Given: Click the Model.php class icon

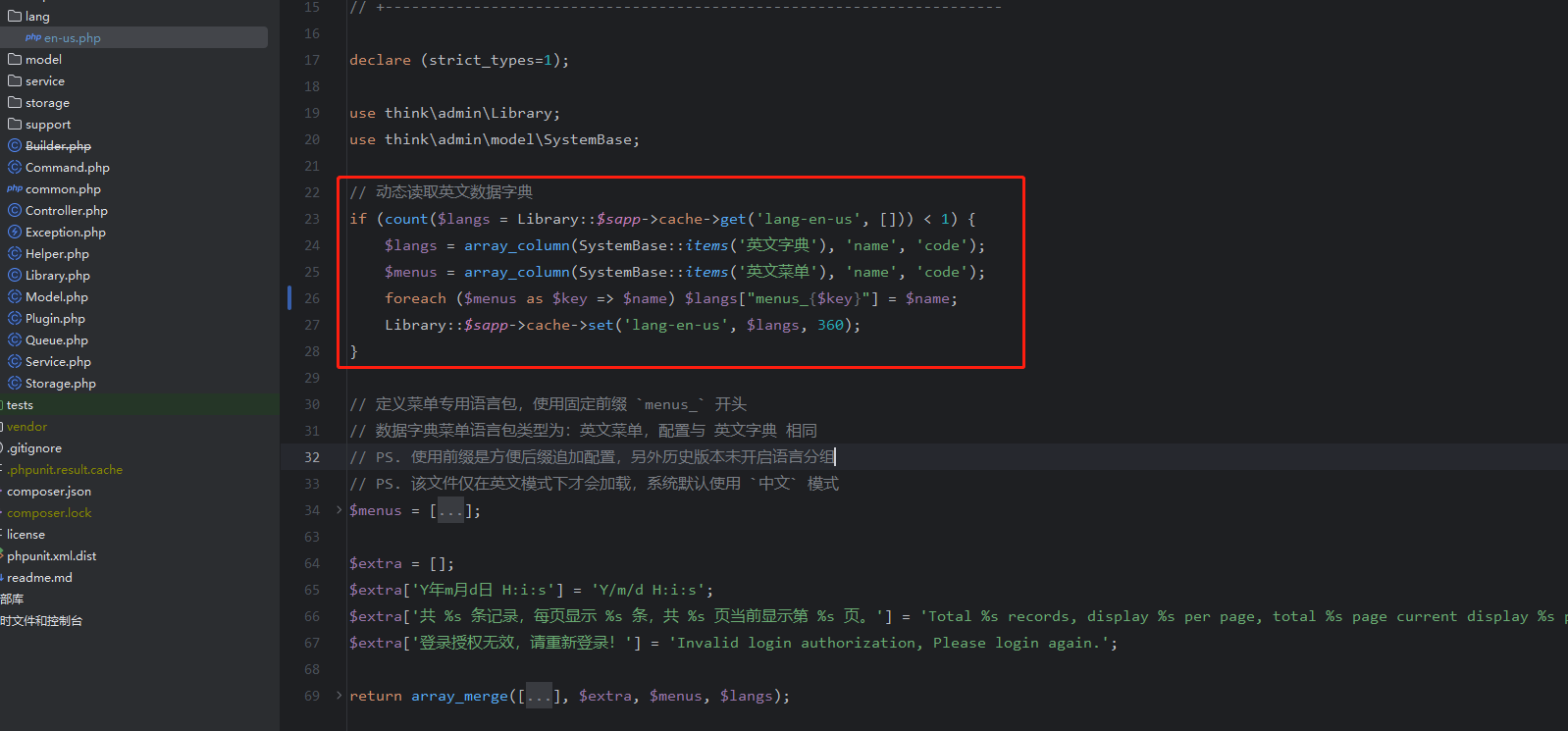Looking at the screenshot, I should (15, 296).
